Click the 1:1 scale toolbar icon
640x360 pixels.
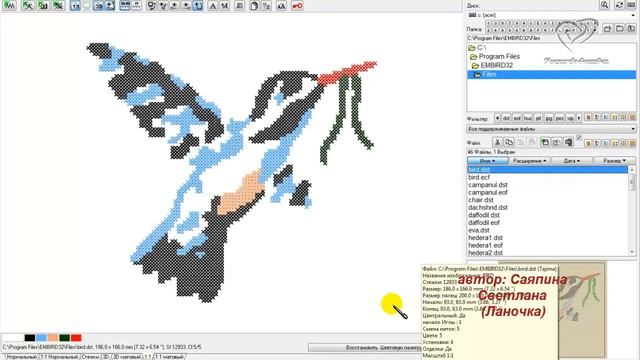75,6
